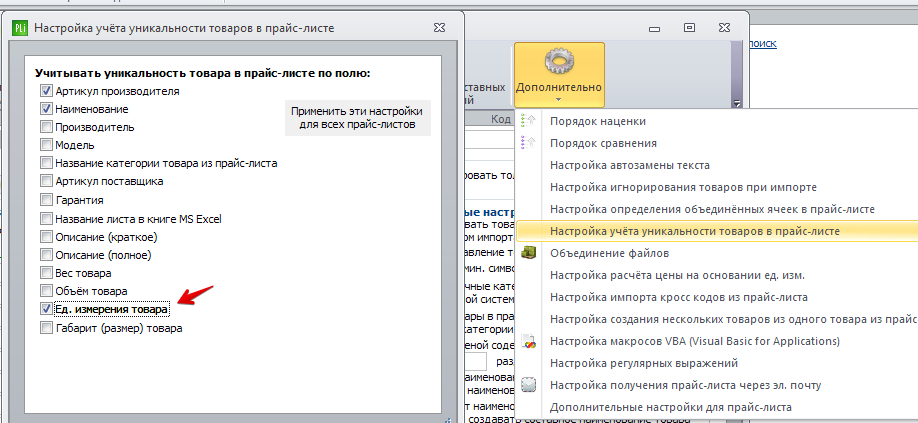
Task: Enable the Модель checkbox
Action: click(x=46, y=145)
